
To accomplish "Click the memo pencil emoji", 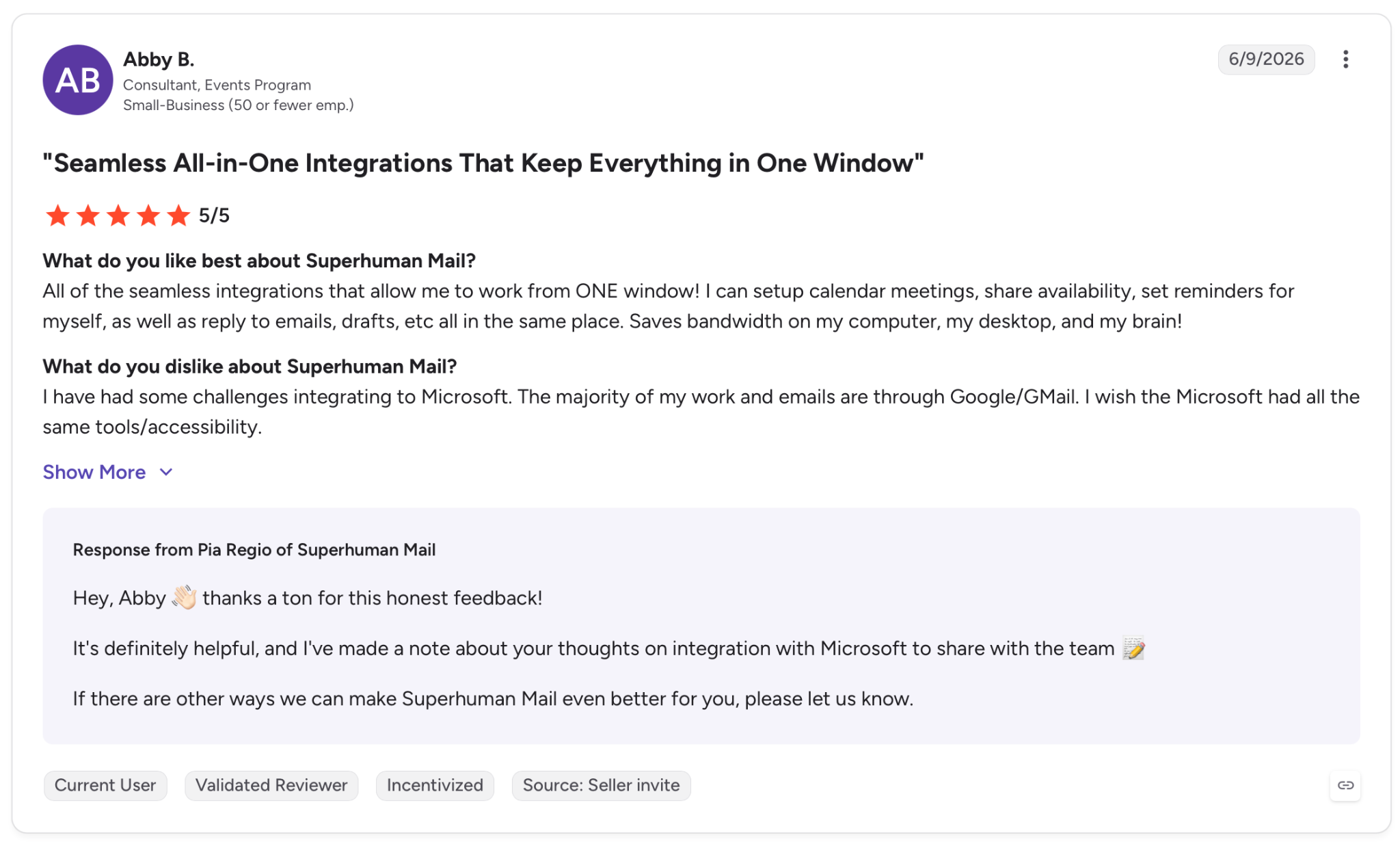I will pos(1134,648).
